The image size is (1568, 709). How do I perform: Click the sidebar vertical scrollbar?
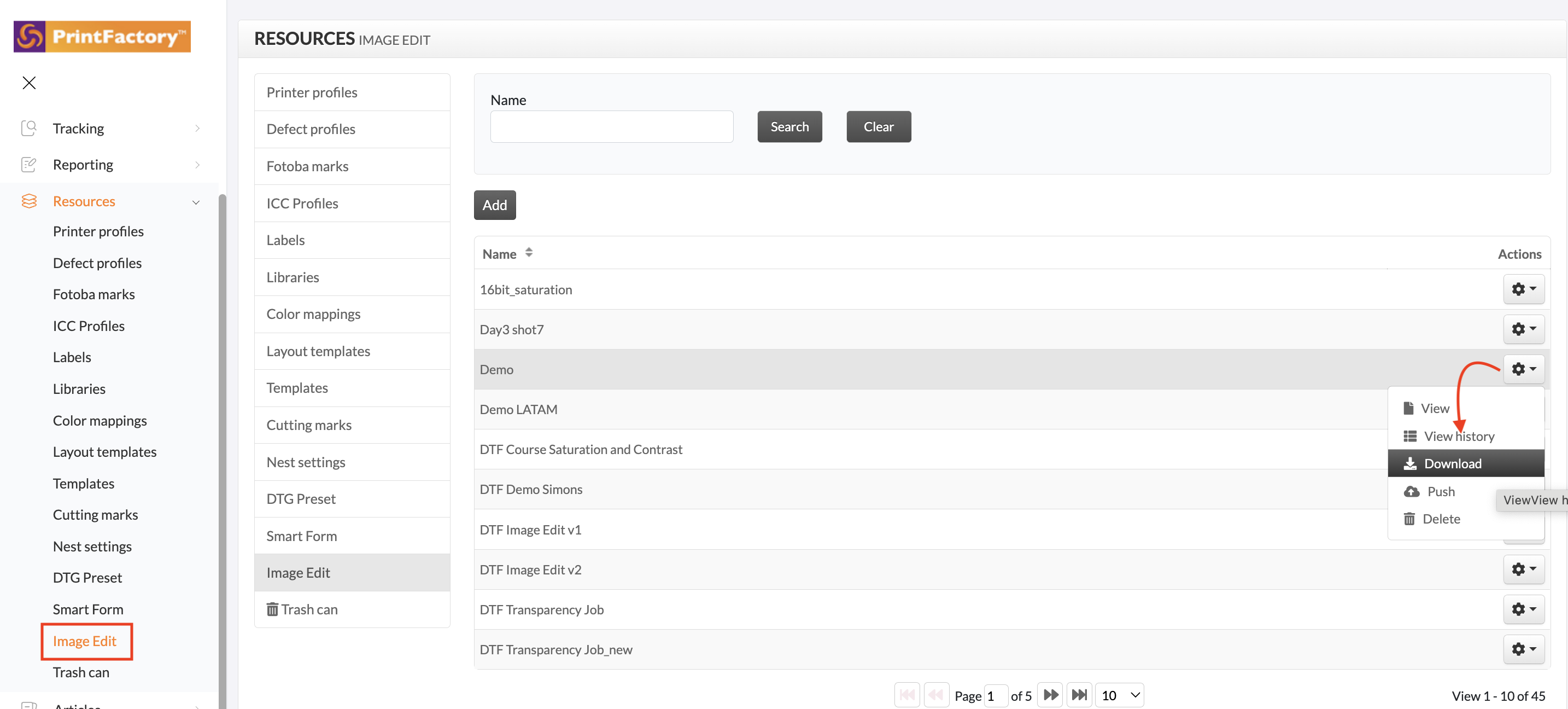[223, 451]
